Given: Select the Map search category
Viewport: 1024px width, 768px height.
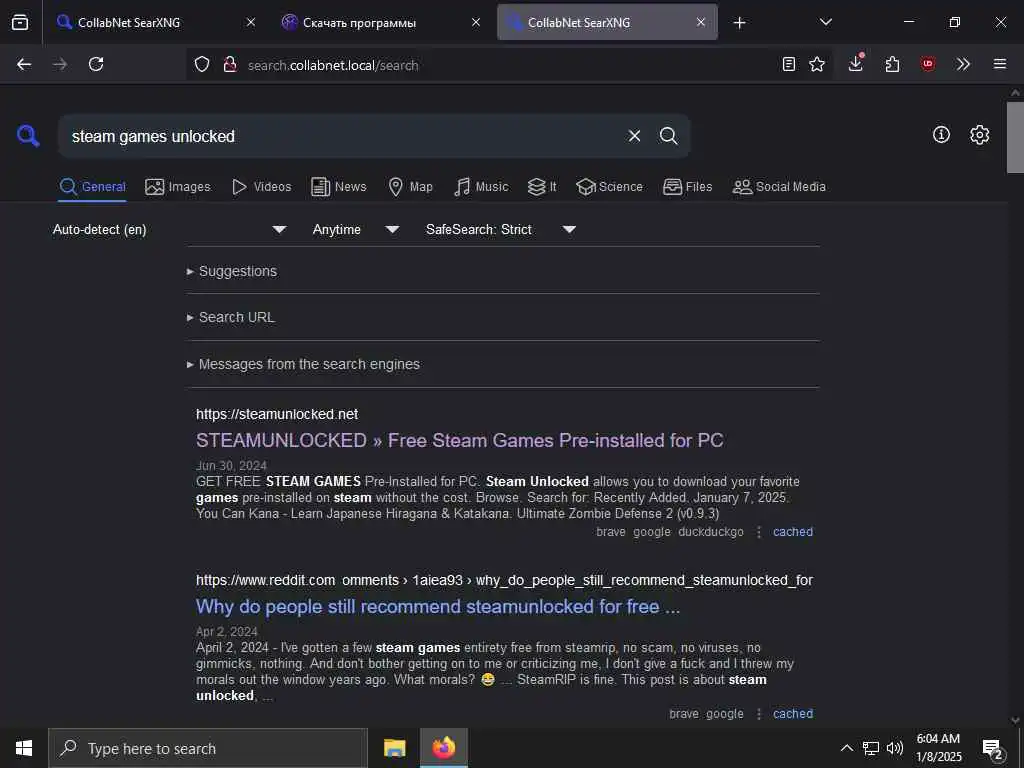Looking at the screenshot, I should click(410, 187).
